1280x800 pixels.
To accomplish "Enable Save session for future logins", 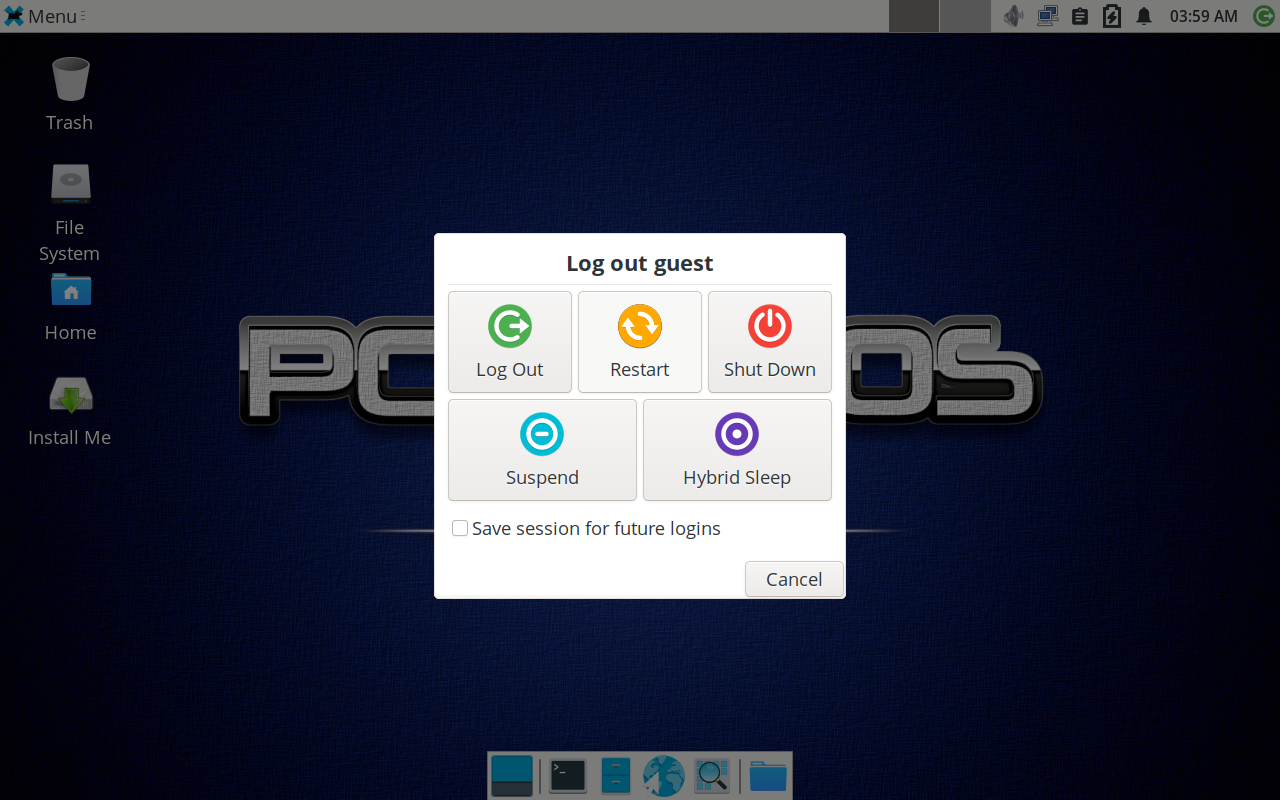I will click(586, 528).
